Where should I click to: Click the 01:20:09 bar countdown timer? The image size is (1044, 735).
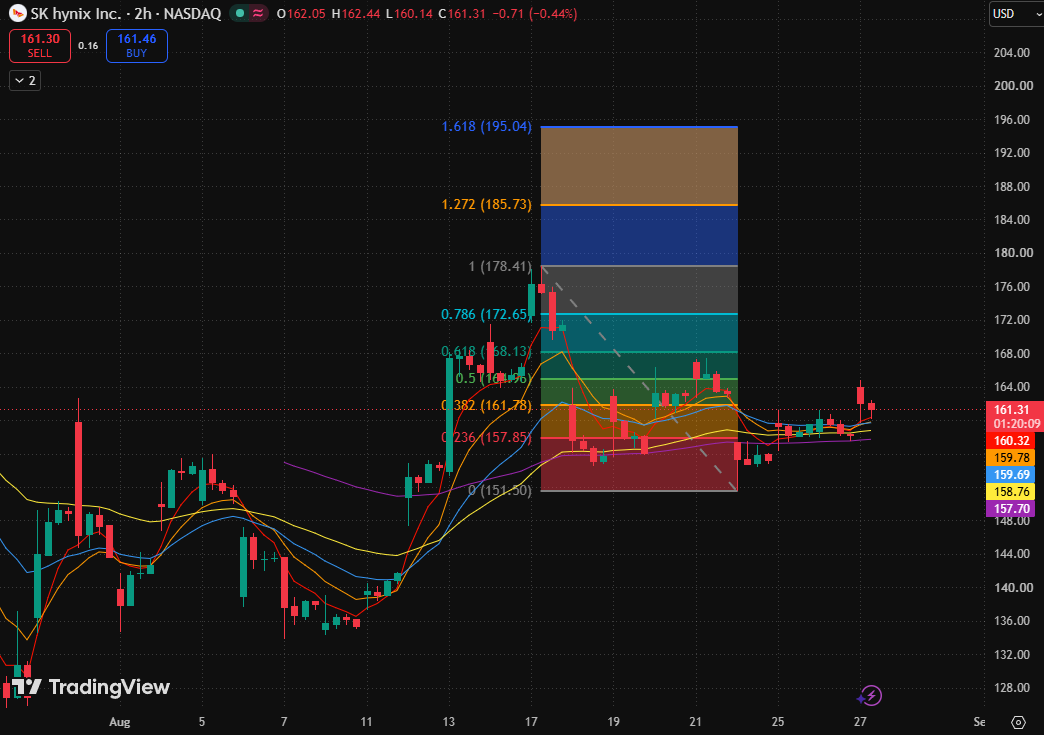1017,424
